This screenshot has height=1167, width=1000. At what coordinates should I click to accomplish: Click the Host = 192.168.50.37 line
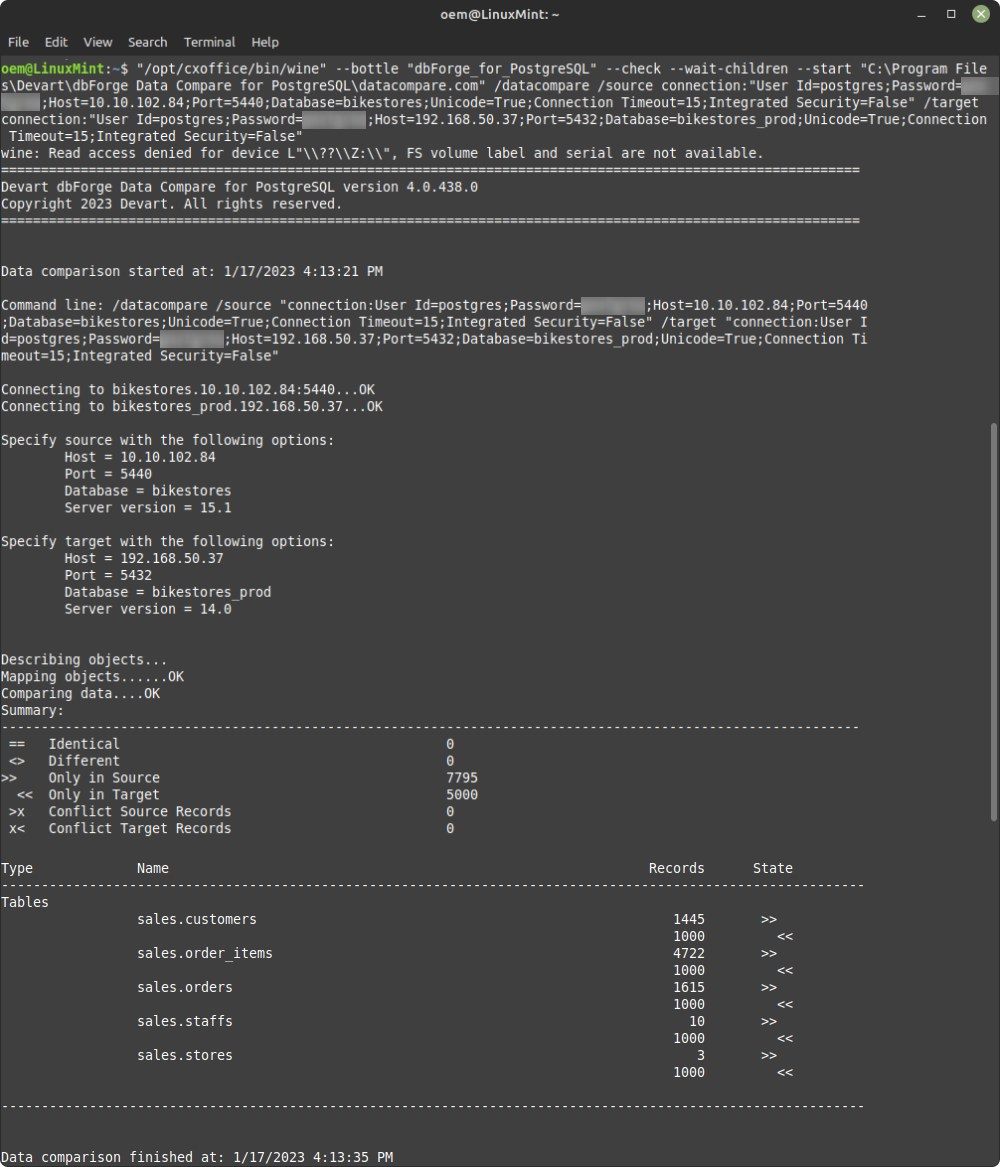[x=144, y=558]
